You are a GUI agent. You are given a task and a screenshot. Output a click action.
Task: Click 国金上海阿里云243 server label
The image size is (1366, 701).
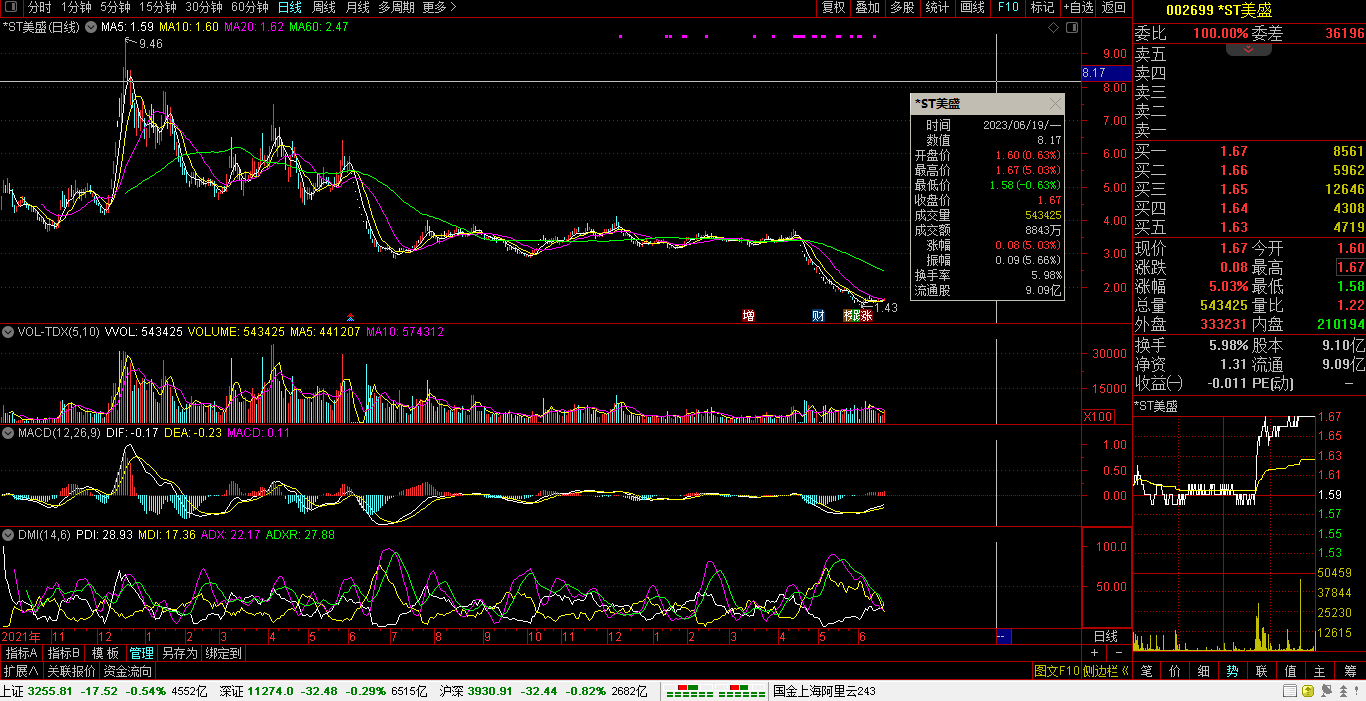[x=825, y=691]
